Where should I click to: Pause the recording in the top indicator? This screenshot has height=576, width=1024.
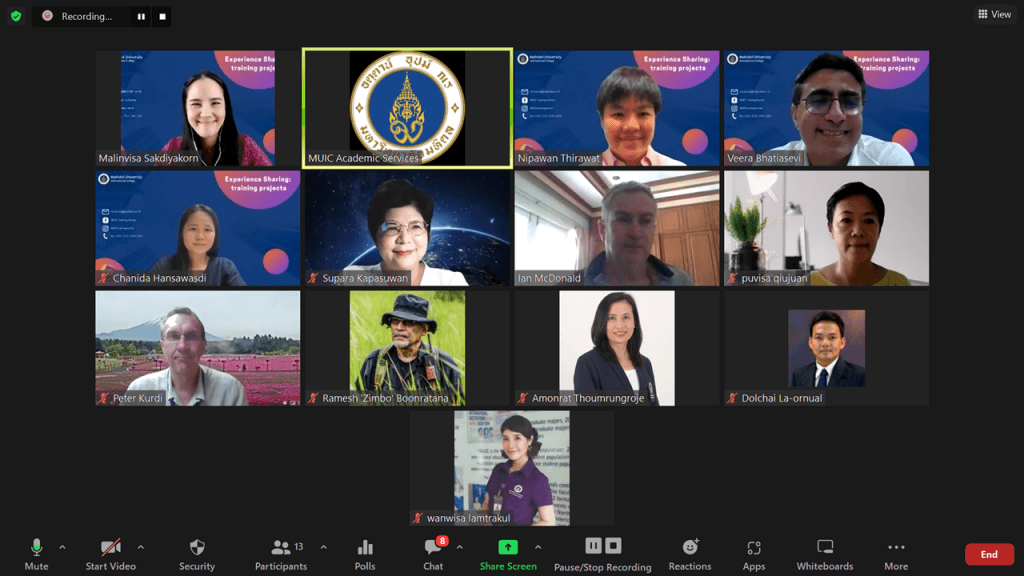pos(141,17)
